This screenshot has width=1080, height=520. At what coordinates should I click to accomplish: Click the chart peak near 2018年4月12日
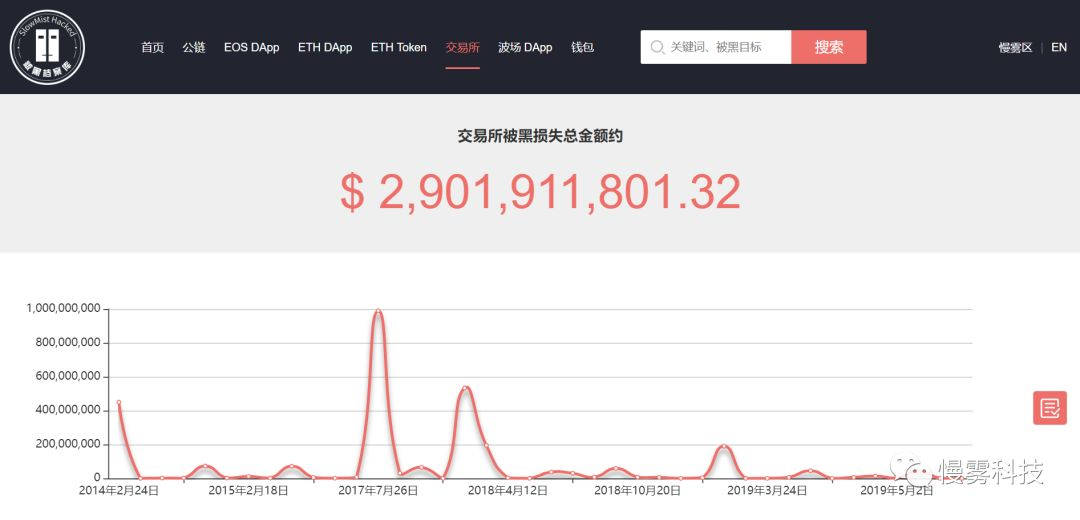pos(465,387)
